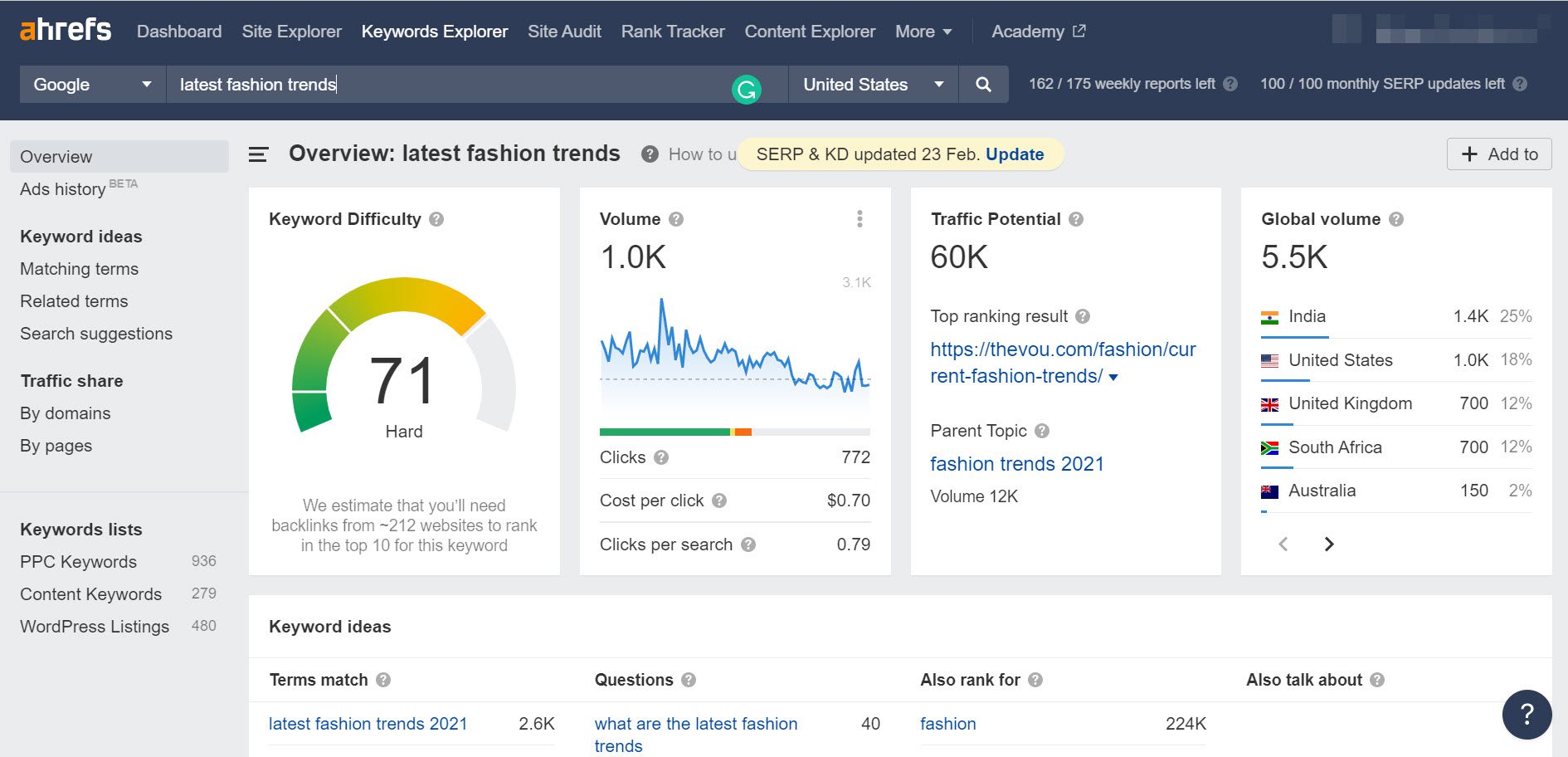Click India row in Global volume
The height and width of the screenshot is (757, 1568).
click(1396, 317)
